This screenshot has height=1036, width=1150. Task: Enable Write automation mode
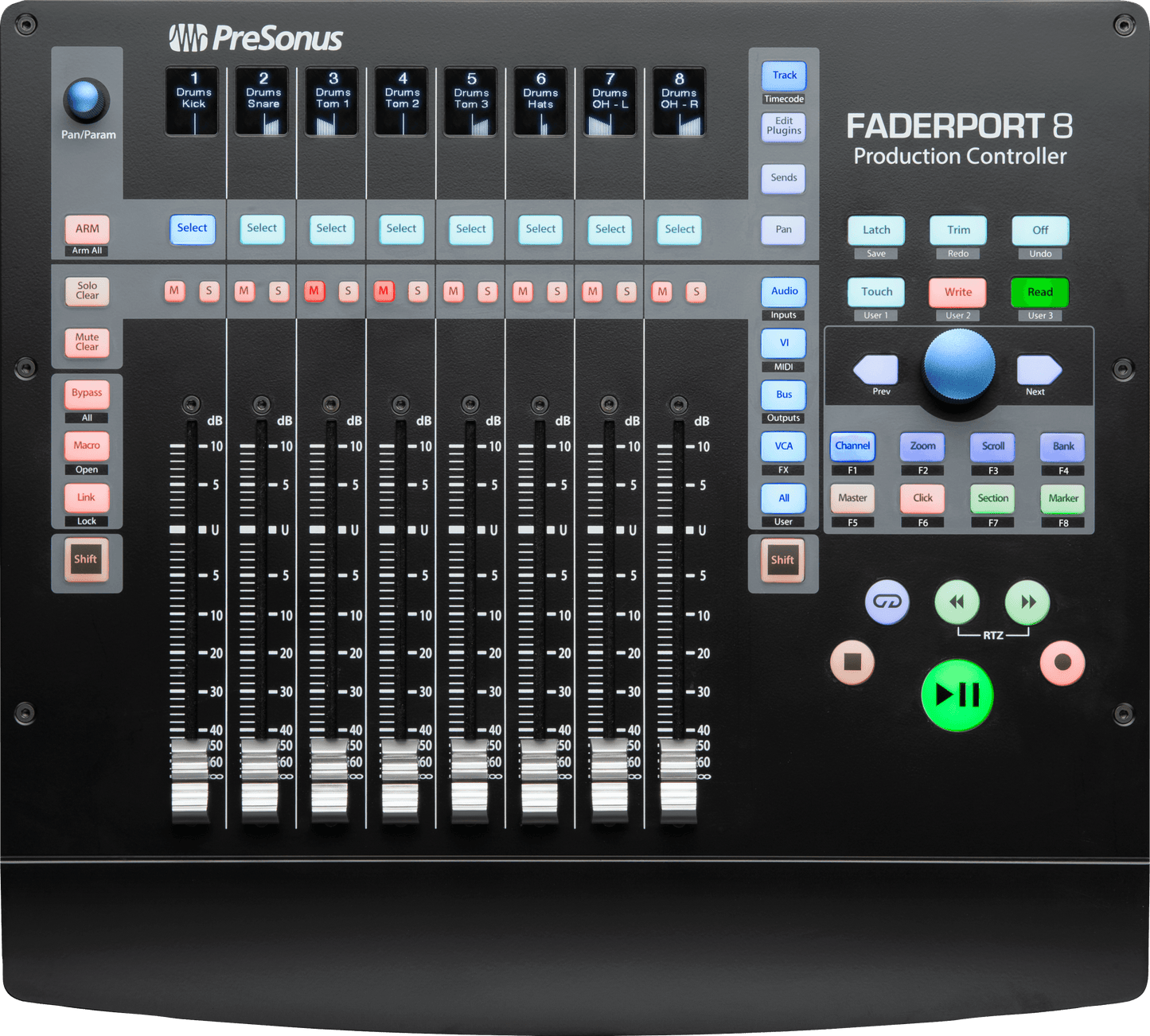click(958, 292)
